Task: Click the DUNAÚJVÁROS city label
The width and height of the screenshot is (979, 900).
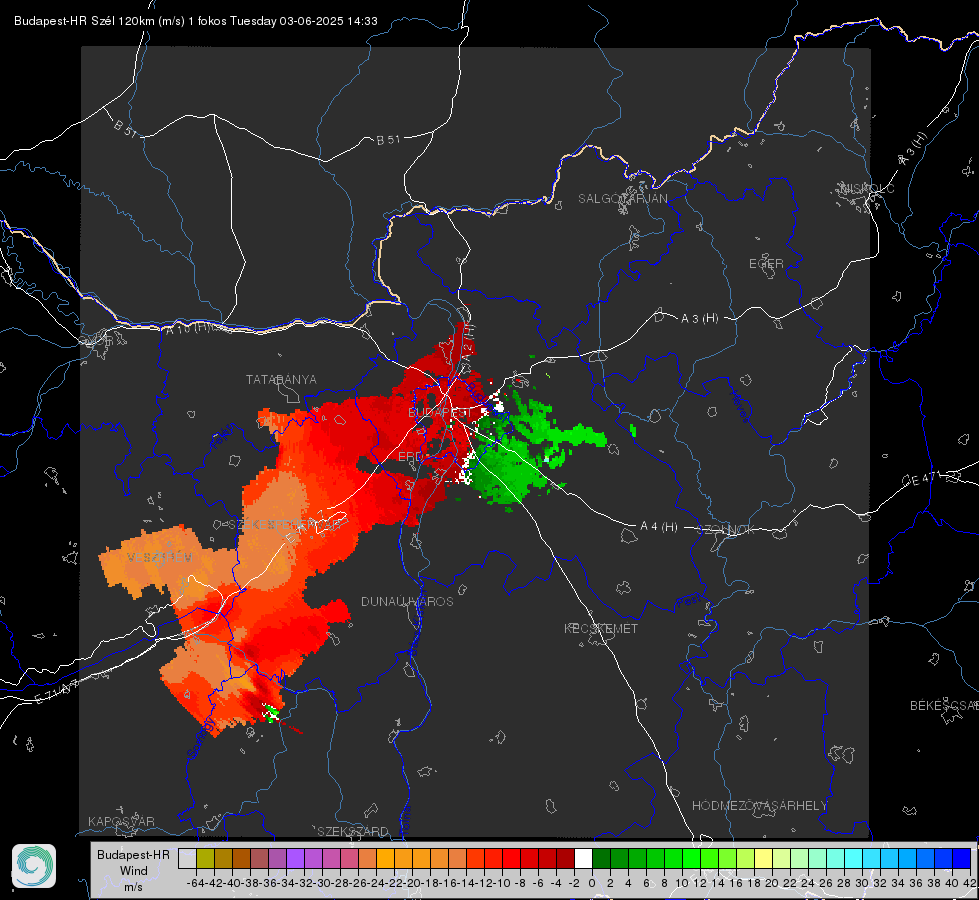Action: [407, 601]
